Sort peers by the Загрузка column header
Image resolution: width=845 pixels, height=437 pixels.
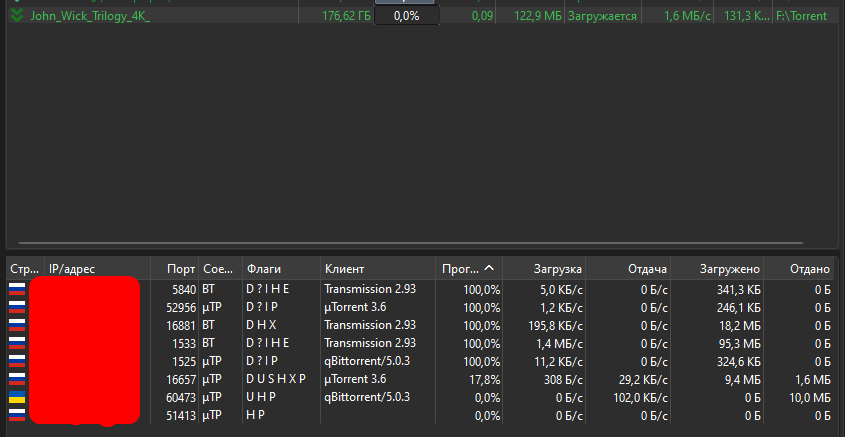click(558, 269)
